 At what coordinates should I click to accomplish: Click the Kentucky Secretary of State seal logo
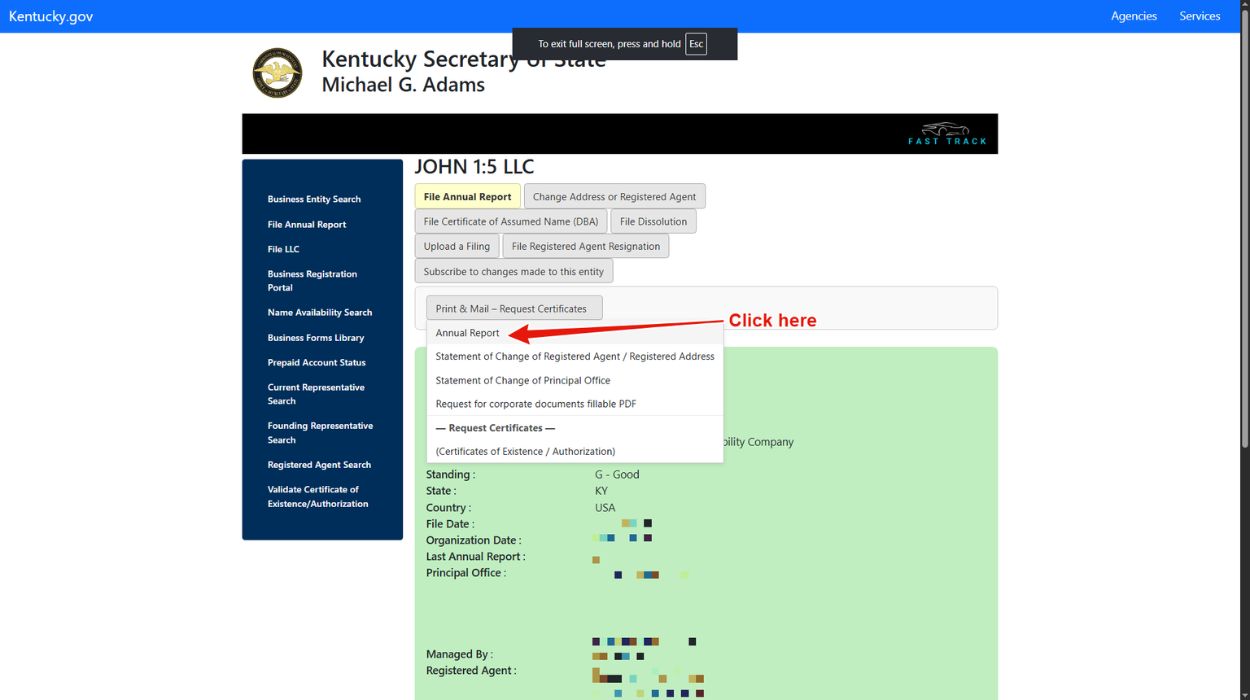[277, 73]
